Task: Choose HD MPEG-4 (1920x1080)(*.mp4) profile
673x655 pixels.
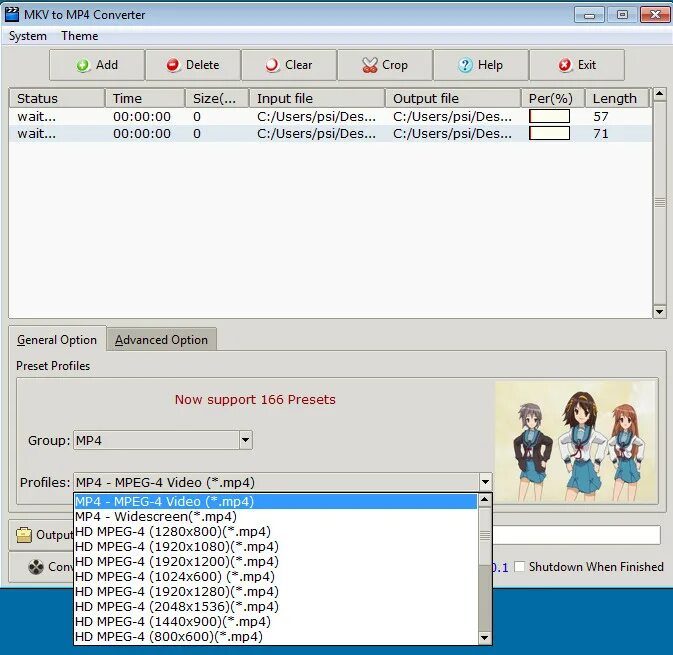Action: click(x=276, y=546)
